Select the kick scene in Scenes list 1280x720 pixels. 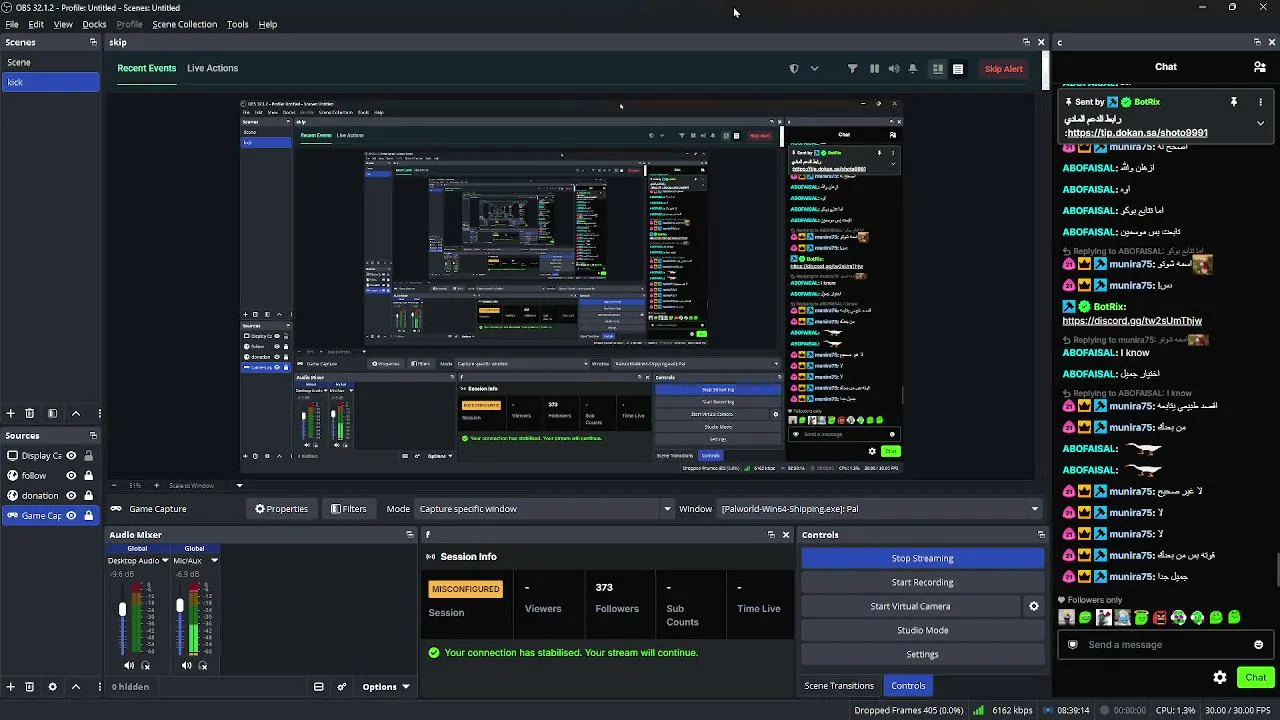[x=50, y=82]
